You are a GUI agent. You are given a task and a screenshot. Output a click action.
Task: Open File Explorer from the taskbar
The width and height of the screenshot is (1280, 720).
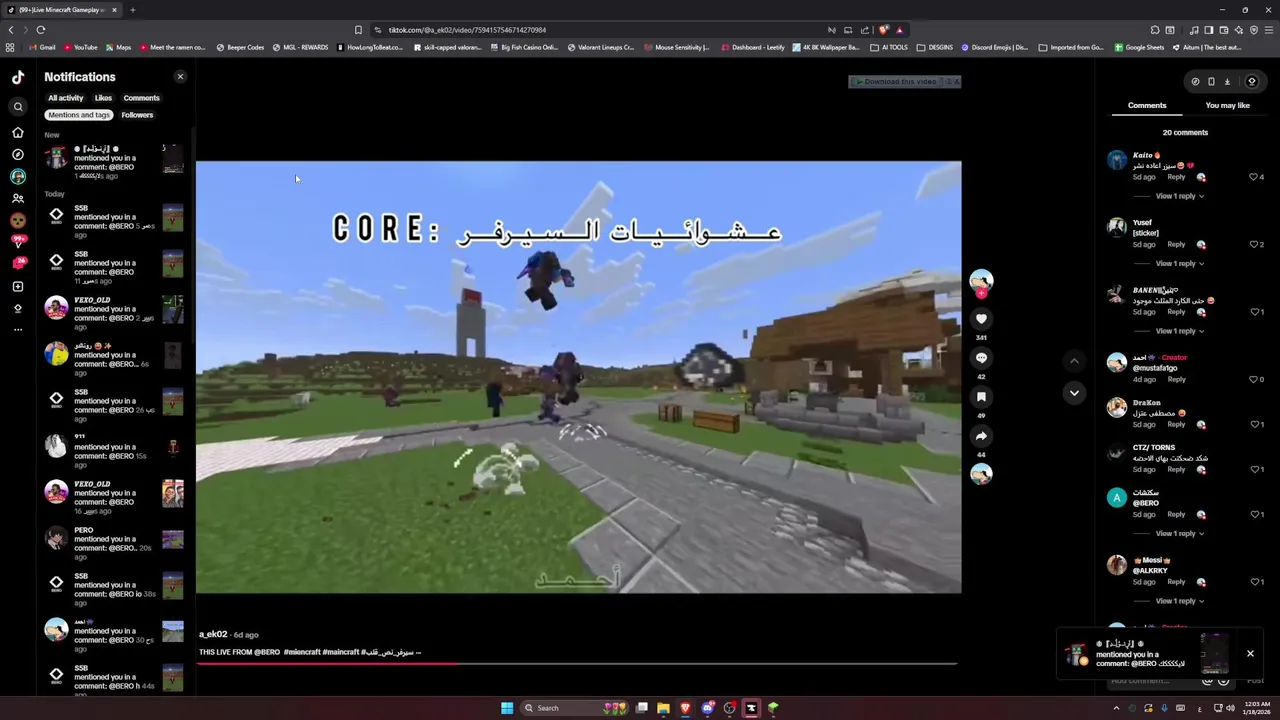click(663, 708)
